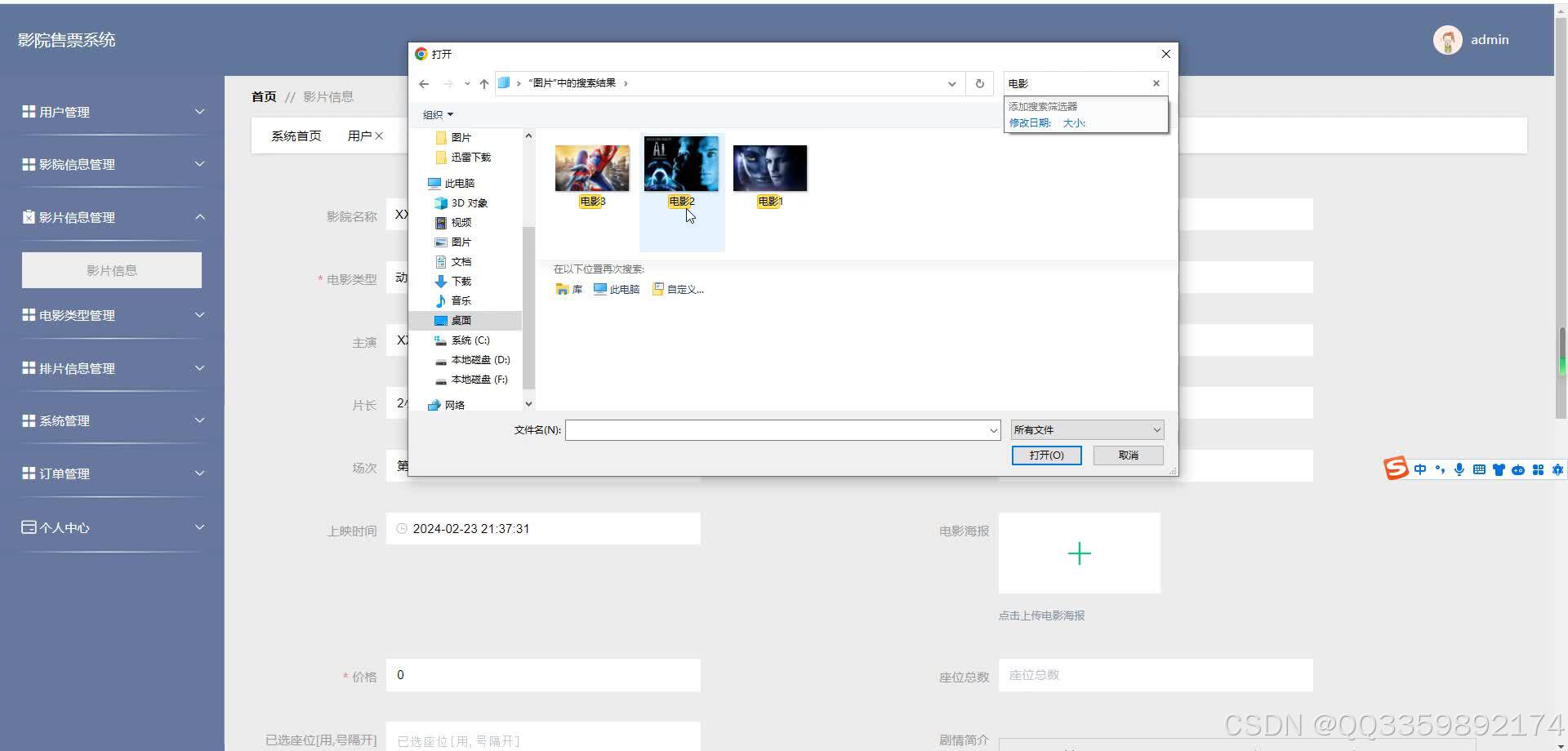Screen dimensions: 1568x751
Task: Click the 座位总数 input field
Action: pyautogui.click(x=1156, y=675)
